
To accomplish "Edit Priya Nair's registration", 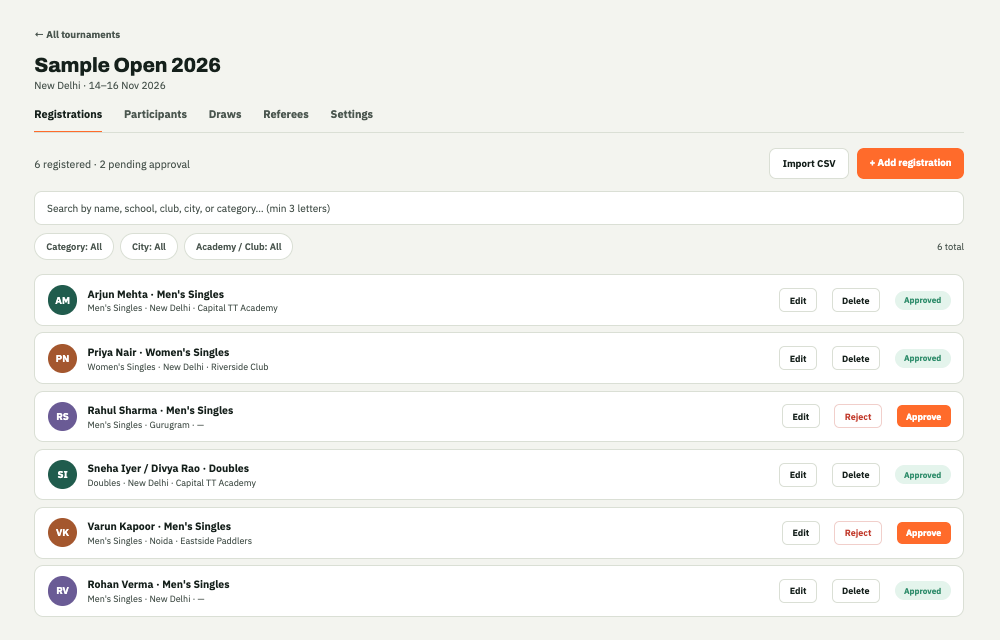I will pos(798,358).
